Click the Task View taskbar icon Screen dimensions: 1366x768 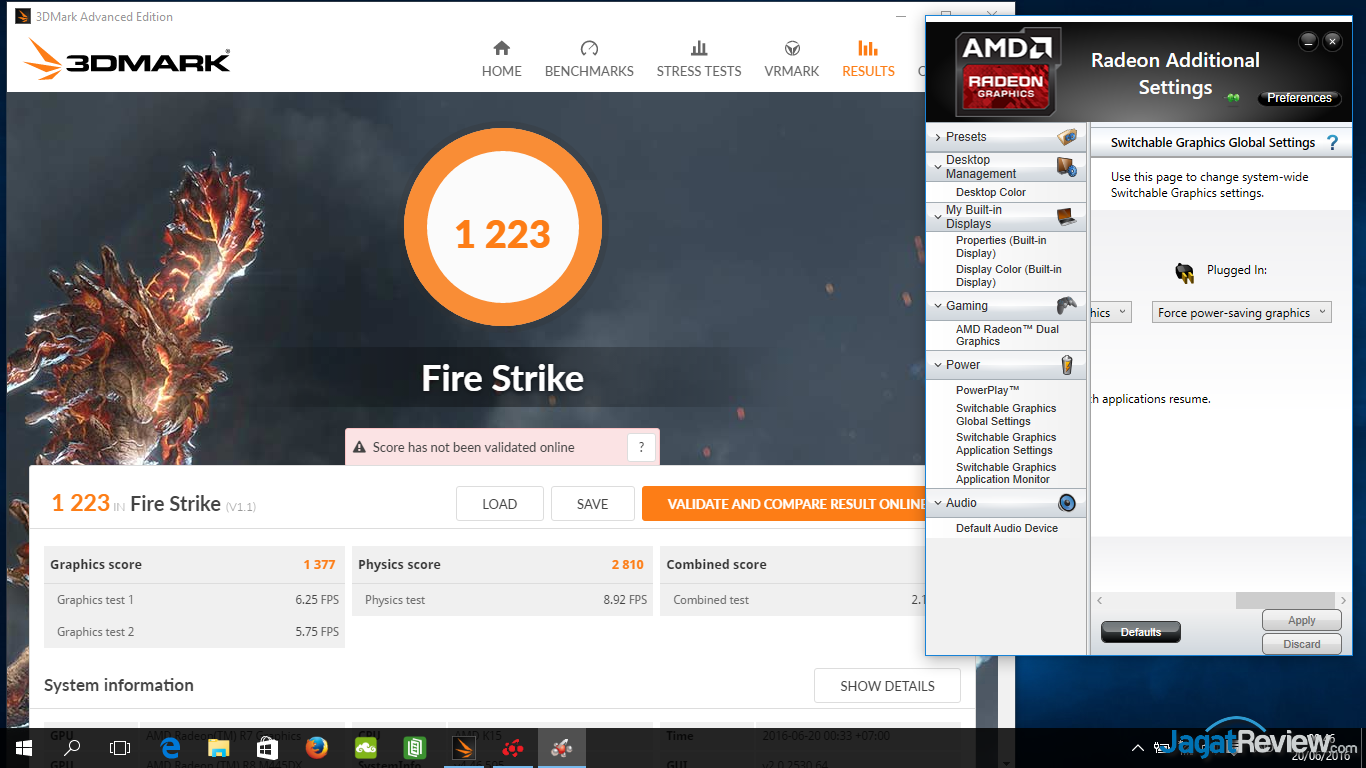coord(120,747)
